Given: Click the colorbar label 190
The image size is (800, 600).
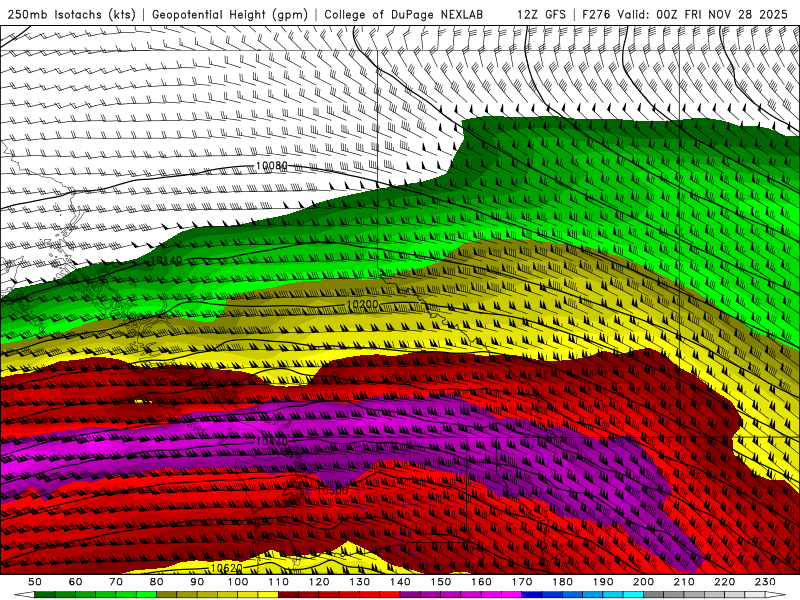Looking at the screenshot, I should 603,582.
